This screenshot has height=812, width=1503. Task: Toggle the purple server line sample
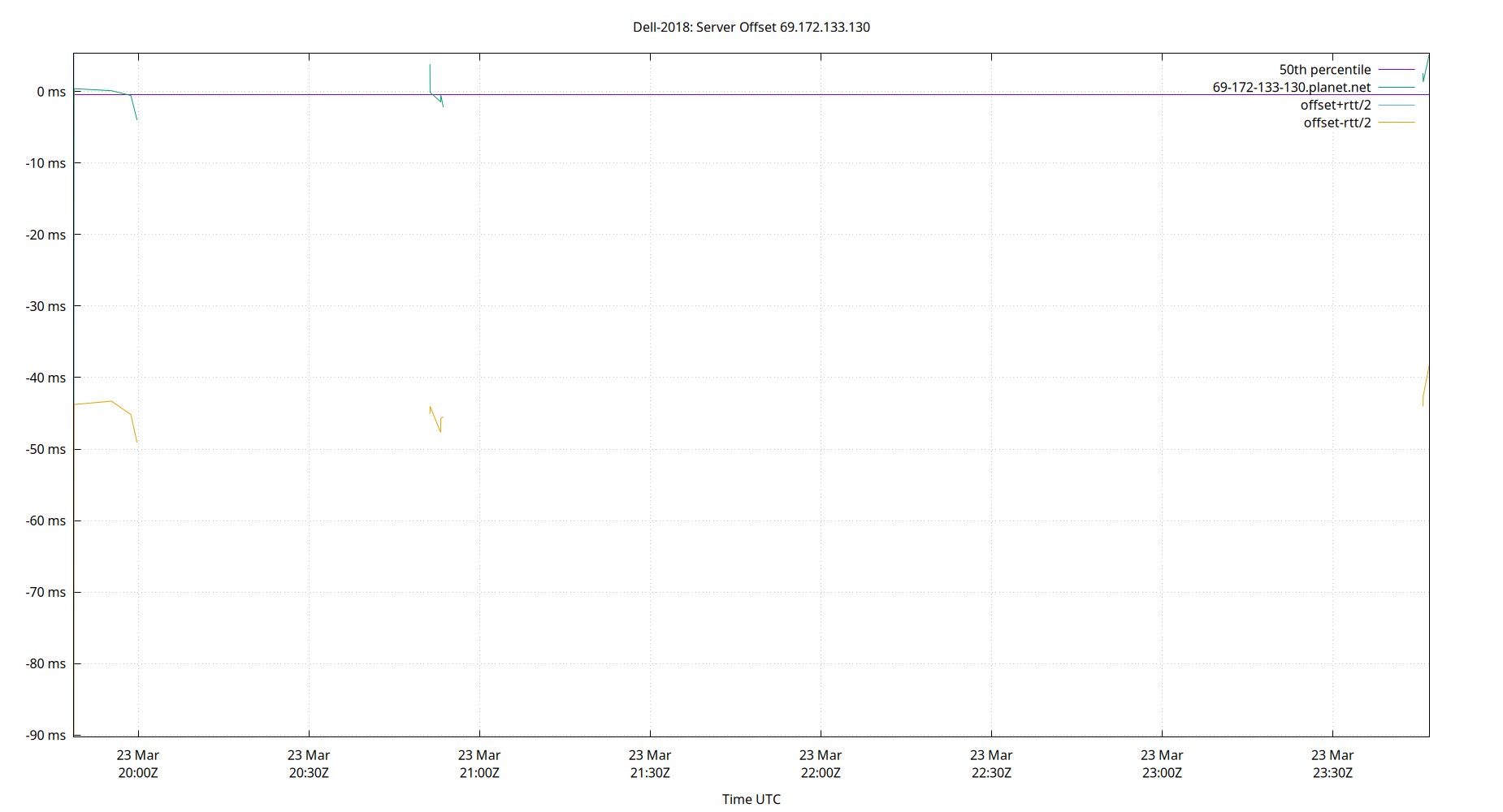point(1395,87)
